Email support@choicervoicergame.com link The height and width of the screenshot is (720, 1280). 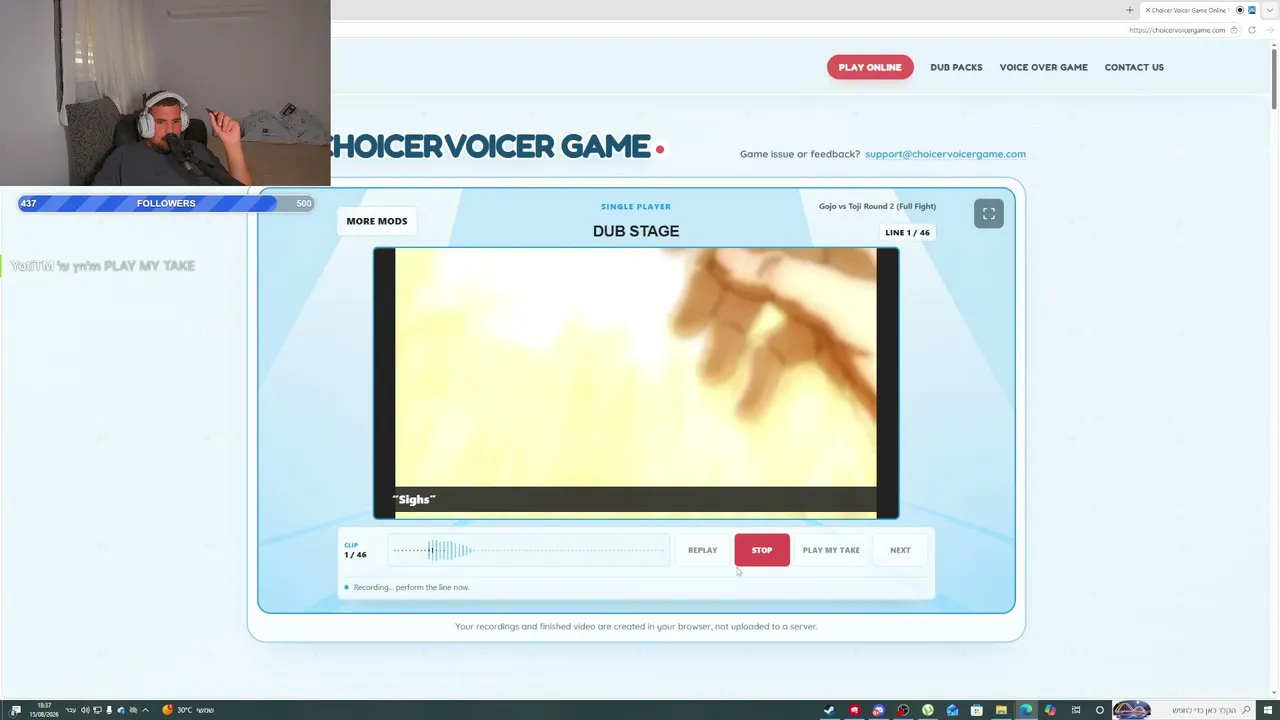tap(945, 154)
